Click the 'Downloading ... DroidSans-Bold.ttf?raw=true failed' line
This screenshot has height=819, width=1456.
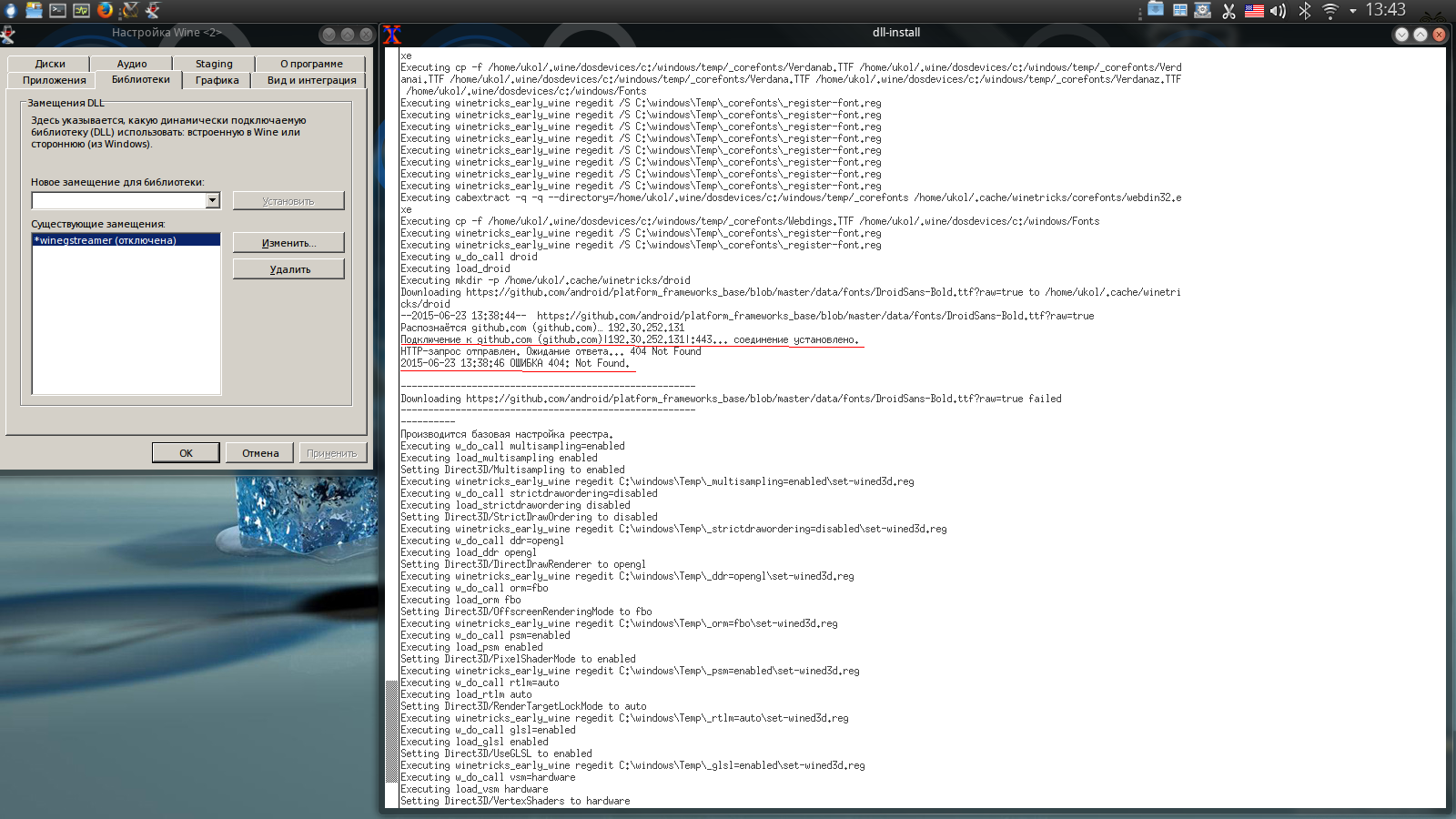731,399
